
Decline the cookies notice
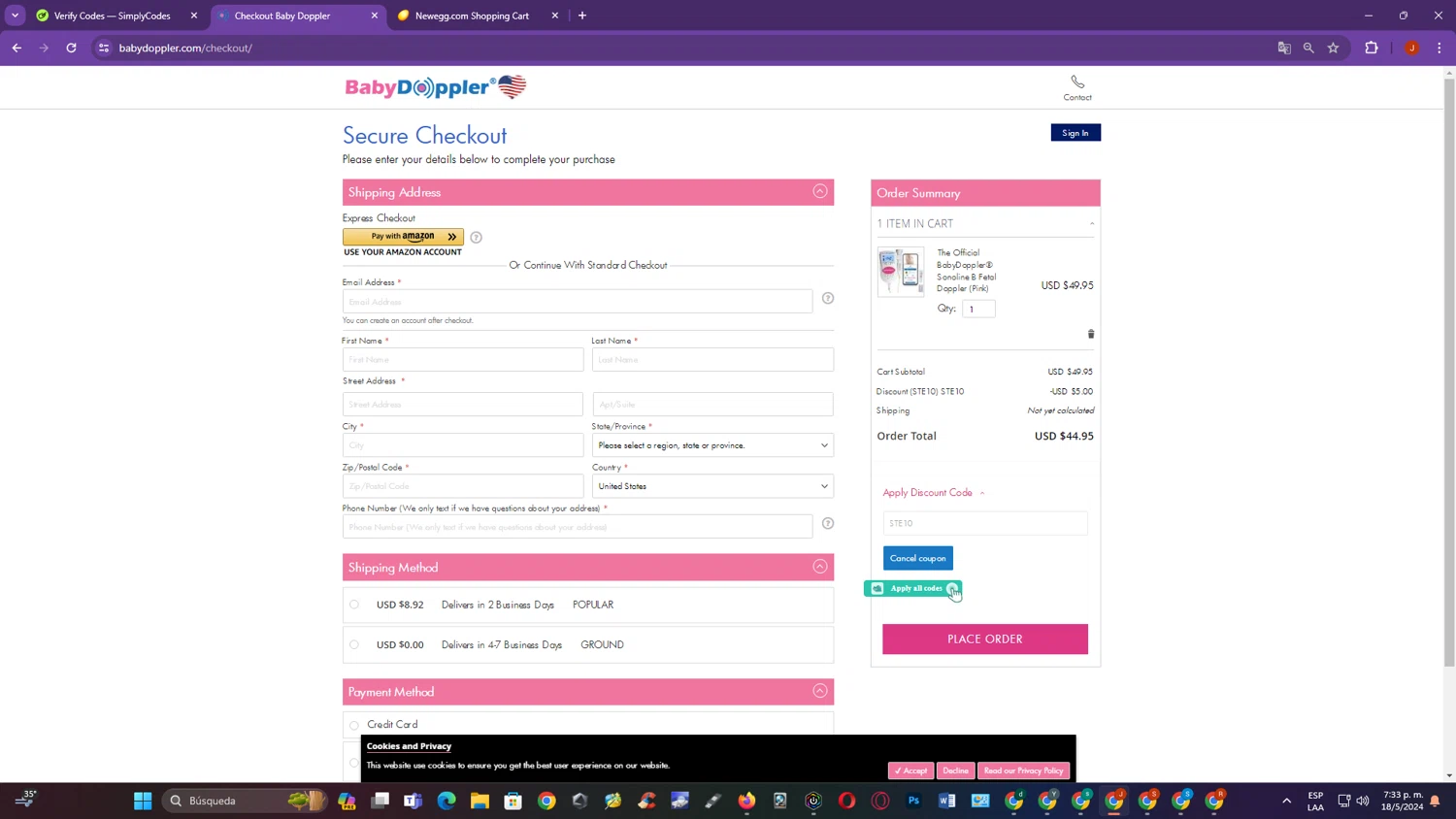tap(955, 770)
